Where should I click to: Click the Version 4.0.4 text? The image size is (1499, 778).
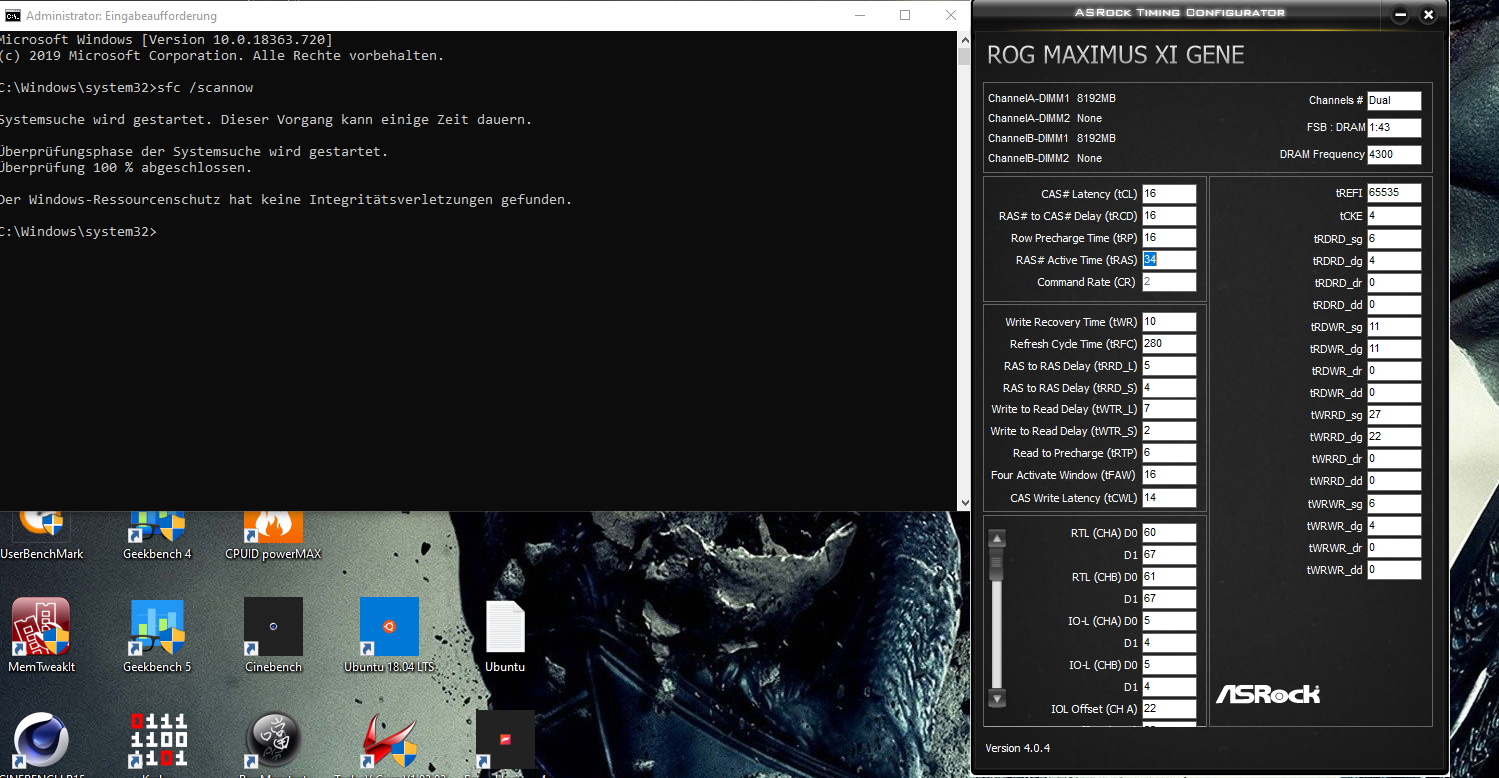click(x=1018, y=748)
